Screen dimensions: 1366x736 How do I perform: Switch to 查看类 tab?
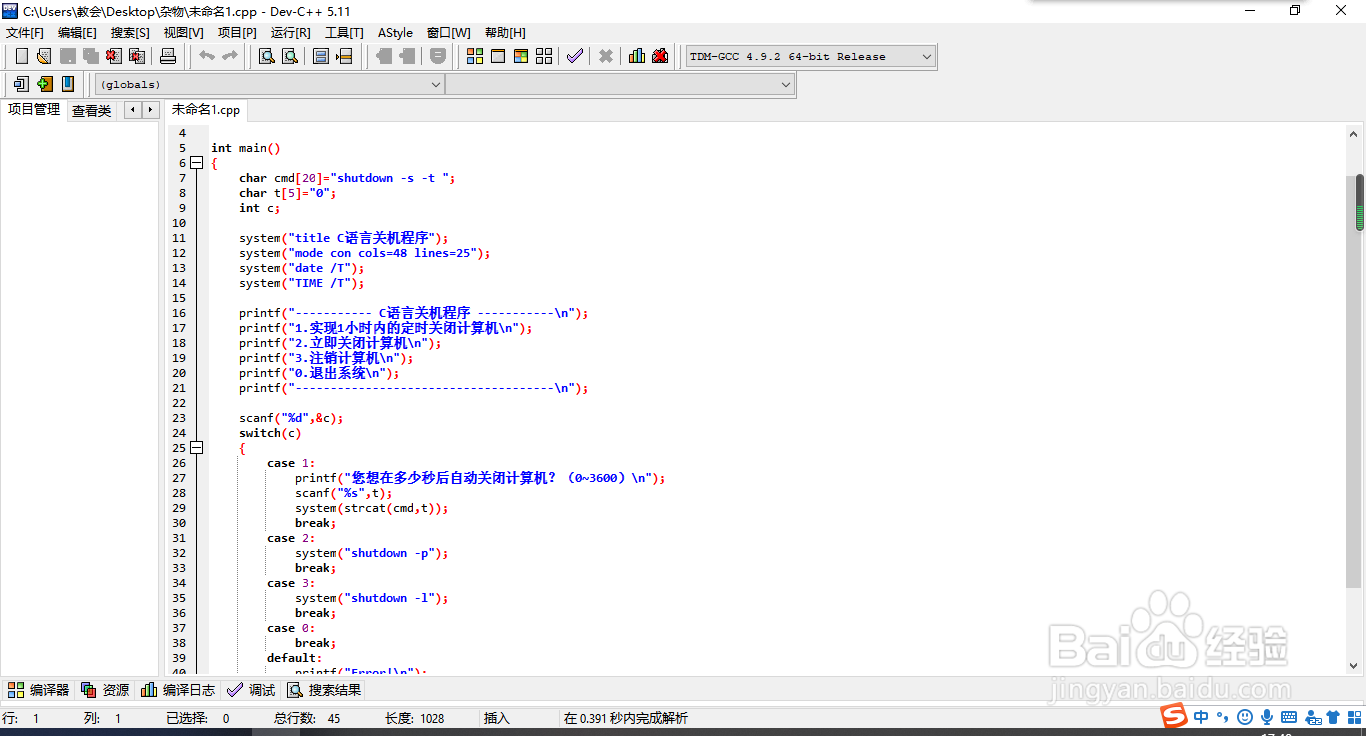click(92, 111)
